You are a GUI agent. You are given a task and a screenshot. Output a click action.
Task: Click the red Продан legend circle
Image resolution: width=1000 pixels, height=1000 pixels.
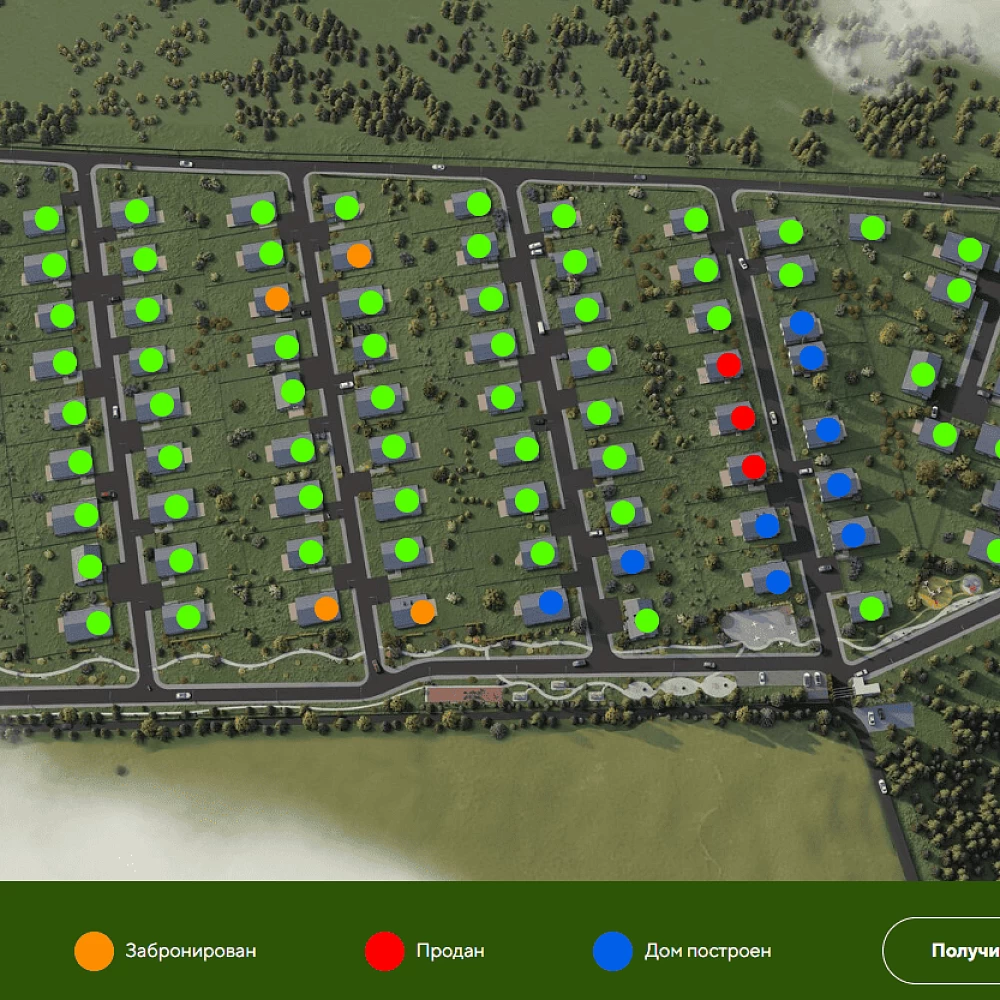click(385, 951)
